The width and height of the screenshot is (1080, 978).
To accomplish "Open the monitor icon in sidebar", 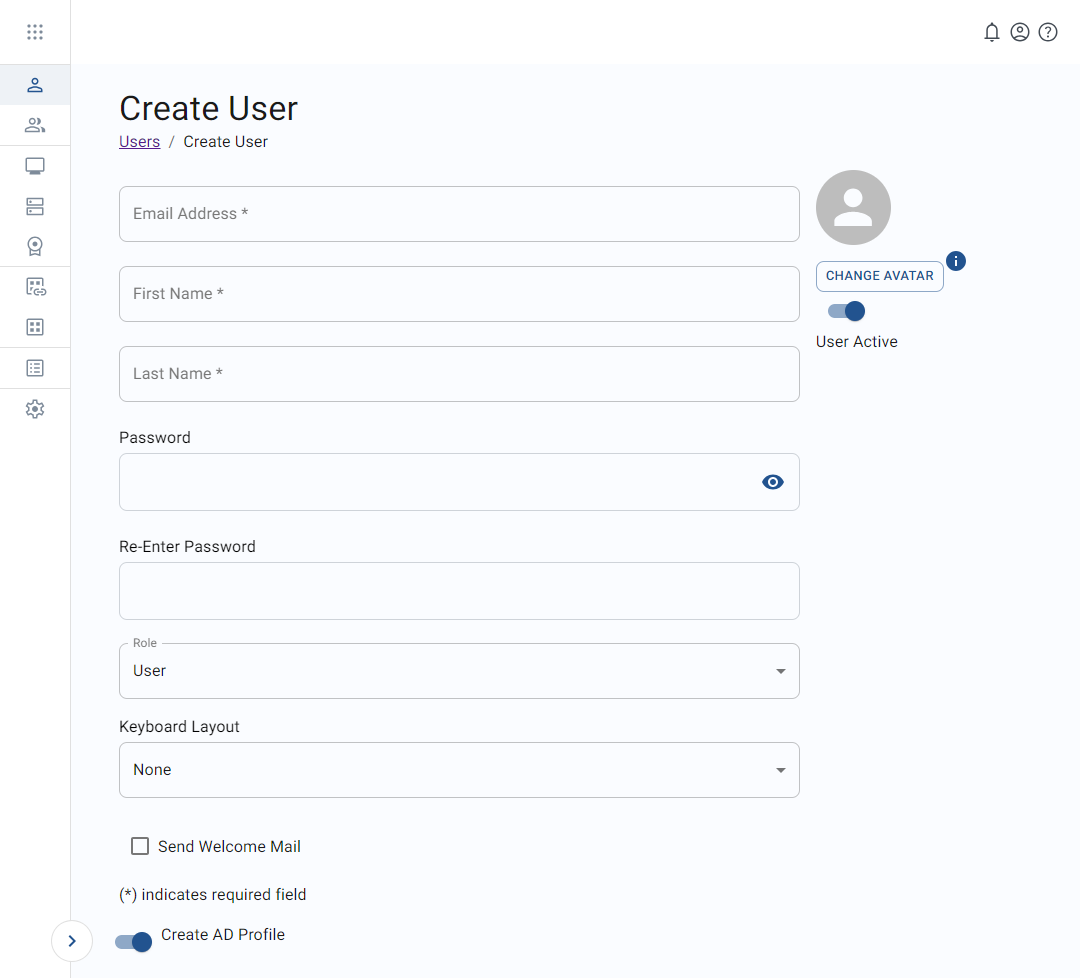I will (35, 166).
